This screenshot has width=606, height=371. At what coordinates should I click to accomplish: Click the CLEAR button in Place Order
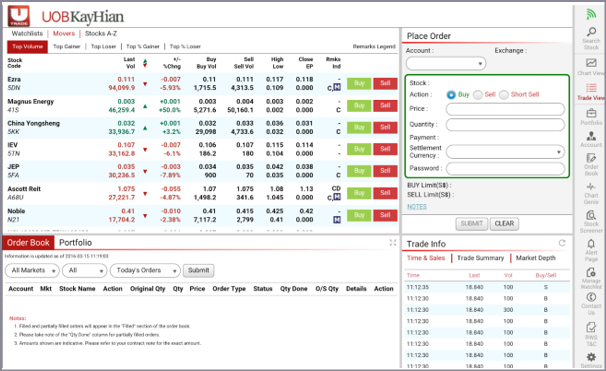click(504, 224)
